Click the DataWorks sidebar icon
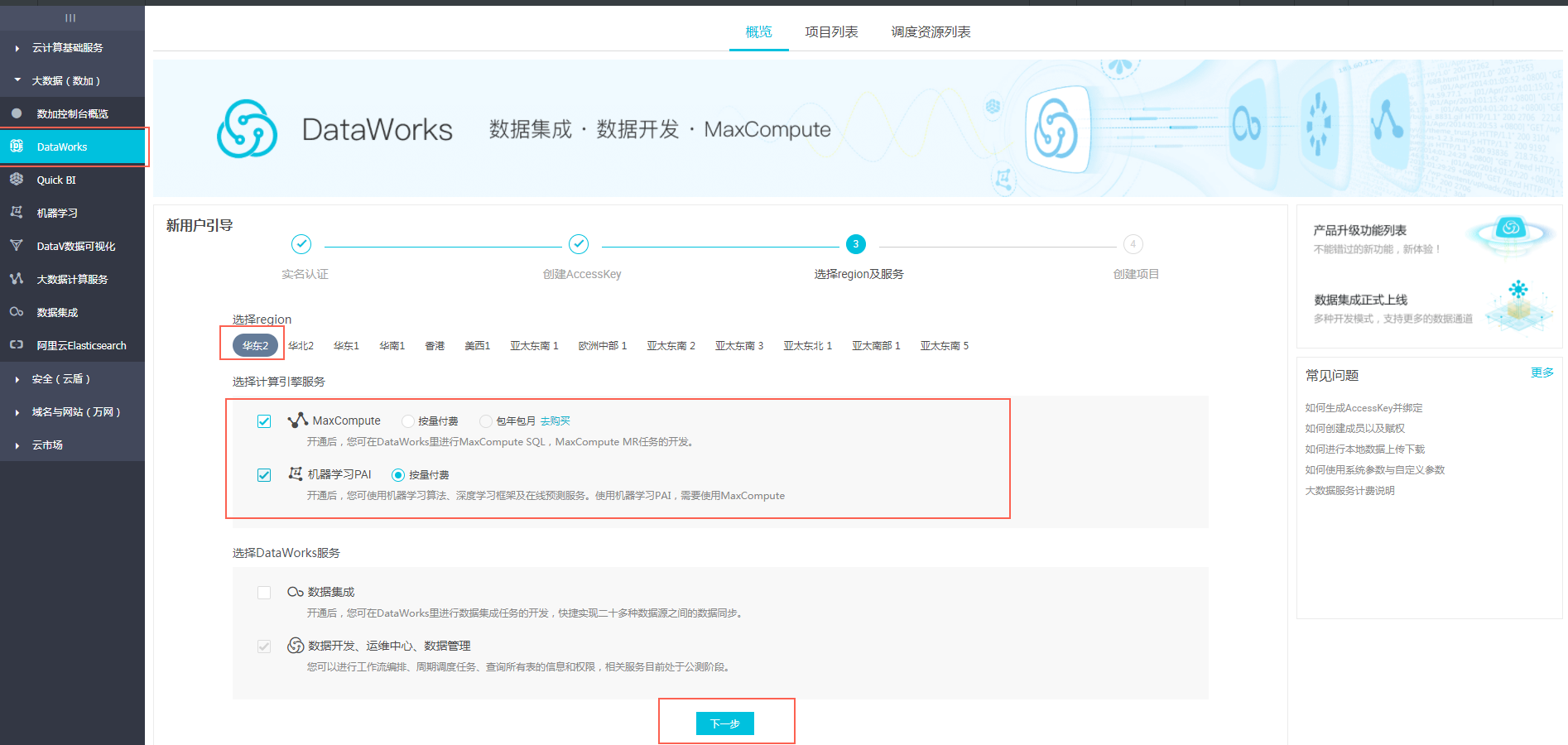Viewport: 1568px width, 745px height. point(17,147)
